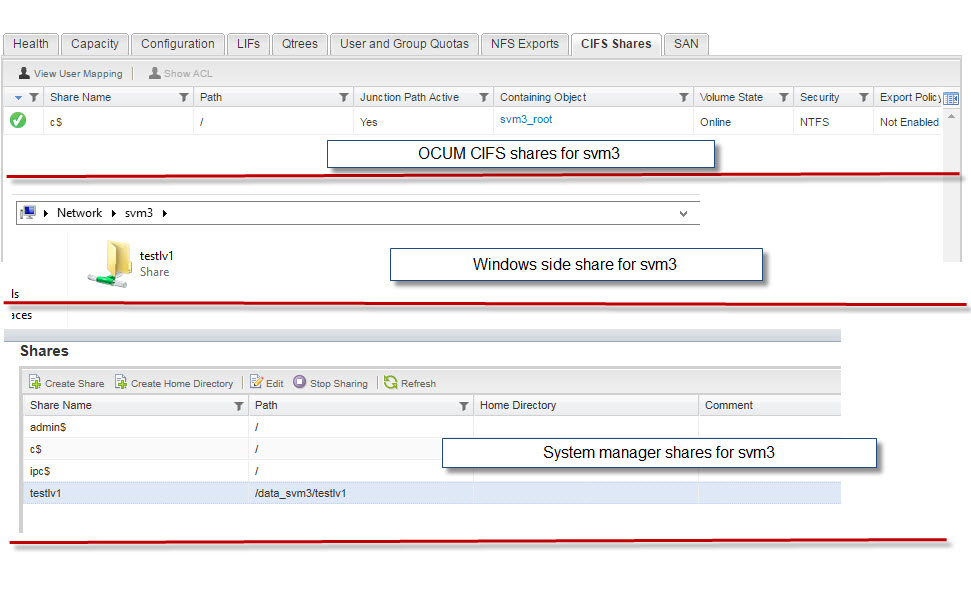Select the admin$ share row
Viewport: 971px width, 616px height.
(x=432, y=427)
